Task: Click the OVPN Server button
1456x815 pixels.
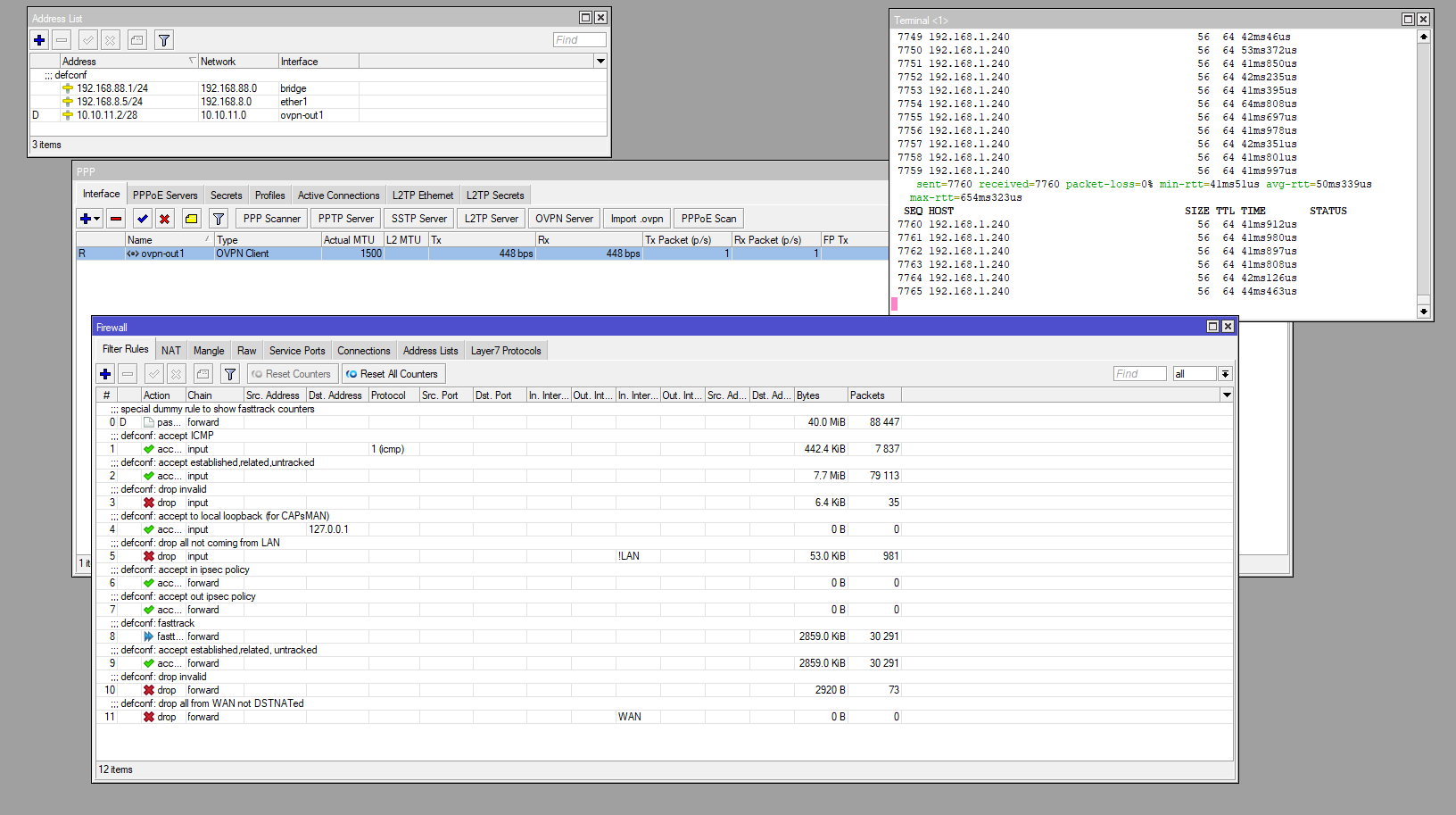Action: click(x=565, y=219)
